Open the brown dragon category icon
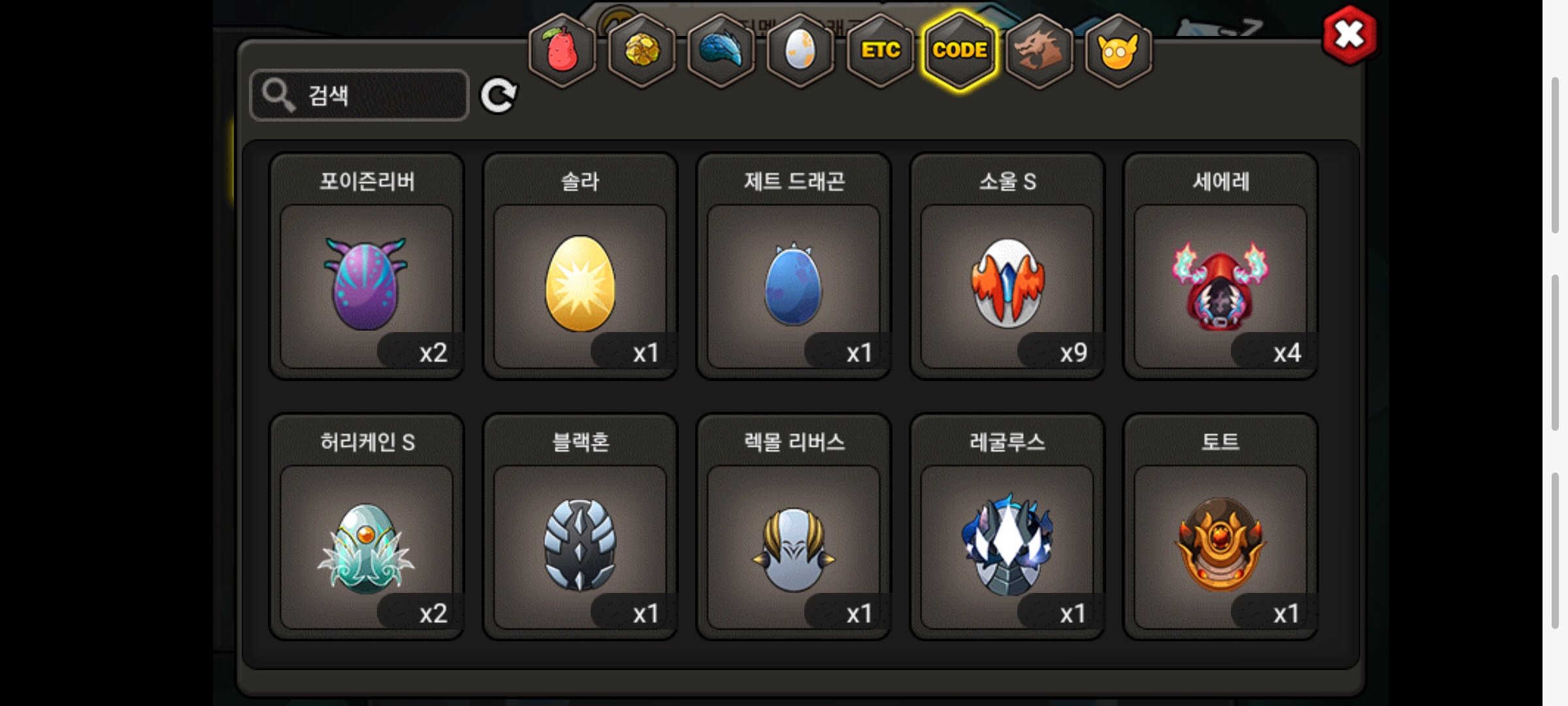The width and height of the screenshot is (1568, 706). coord(1039,50)
